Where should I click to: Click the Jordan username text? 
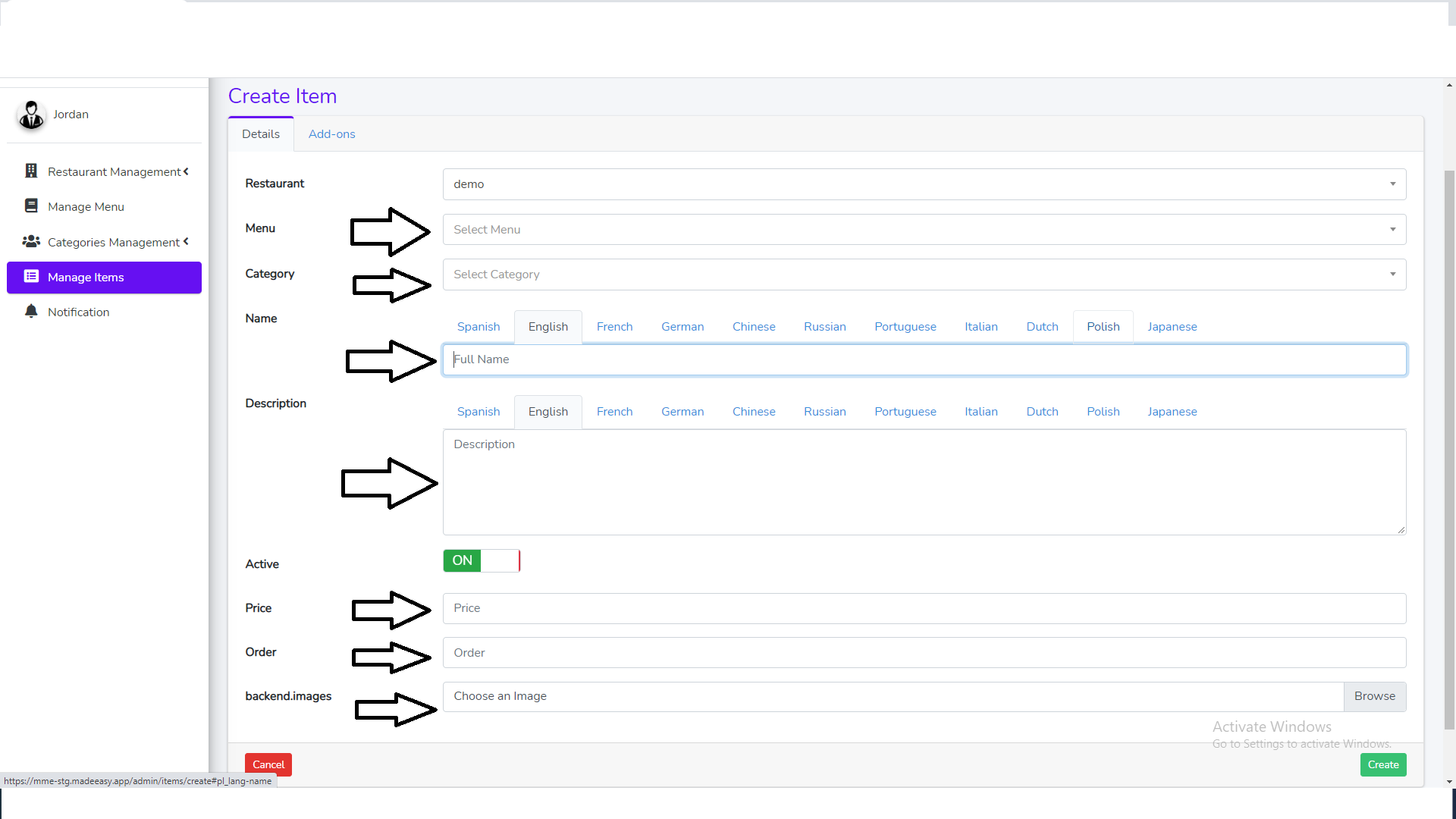coord(71,115)
